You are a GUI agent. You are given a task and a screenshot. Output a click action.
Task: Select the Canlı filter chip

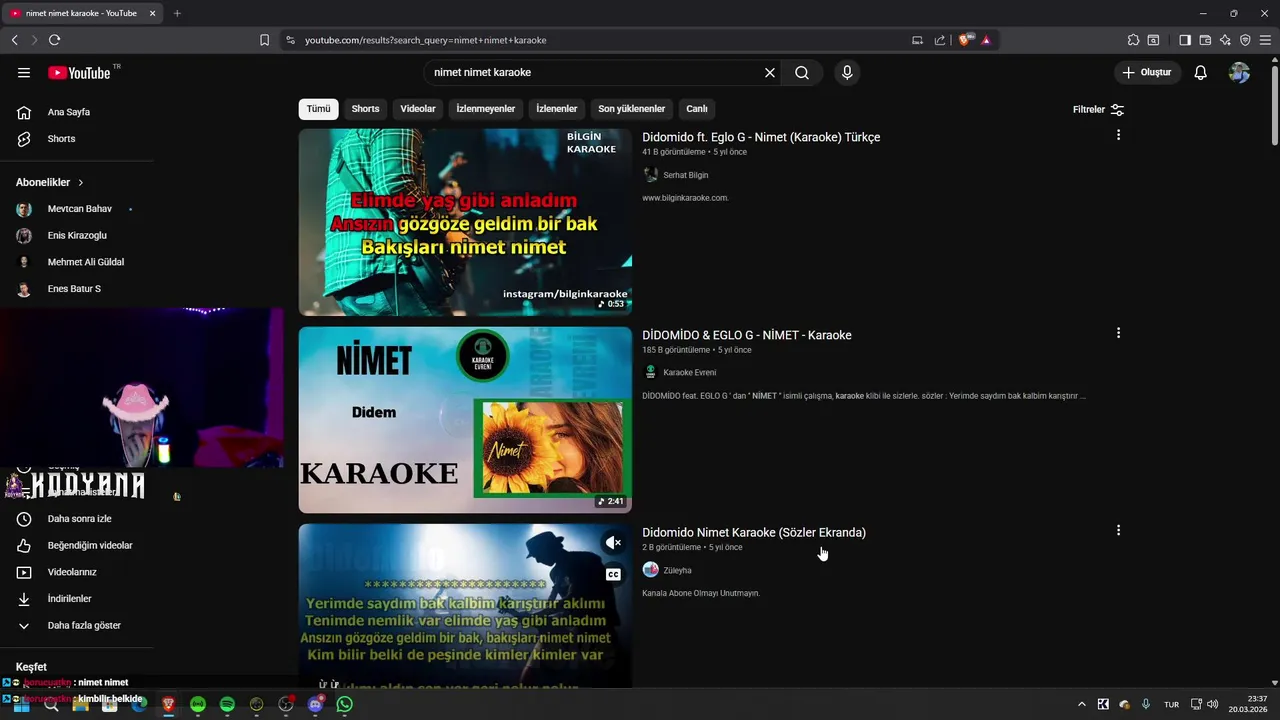tap(697, 109)
